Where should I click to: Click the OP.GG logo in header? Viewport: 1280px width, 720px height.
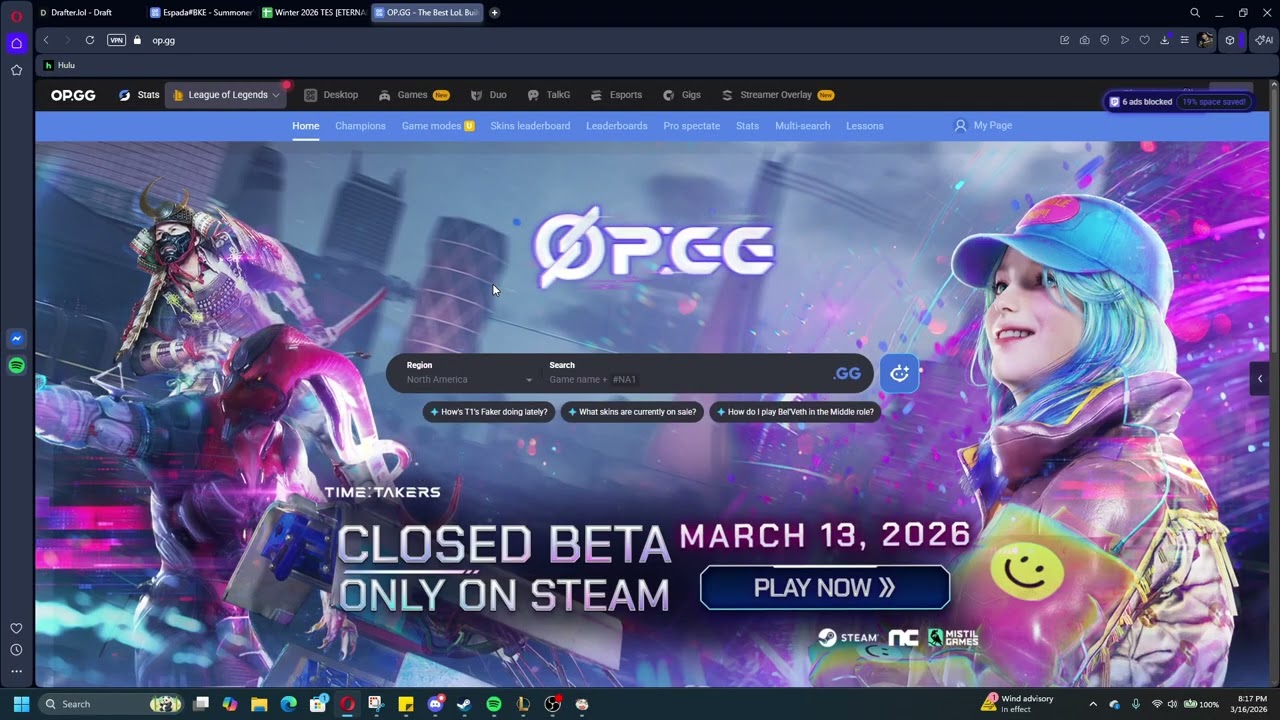[73, 95]
